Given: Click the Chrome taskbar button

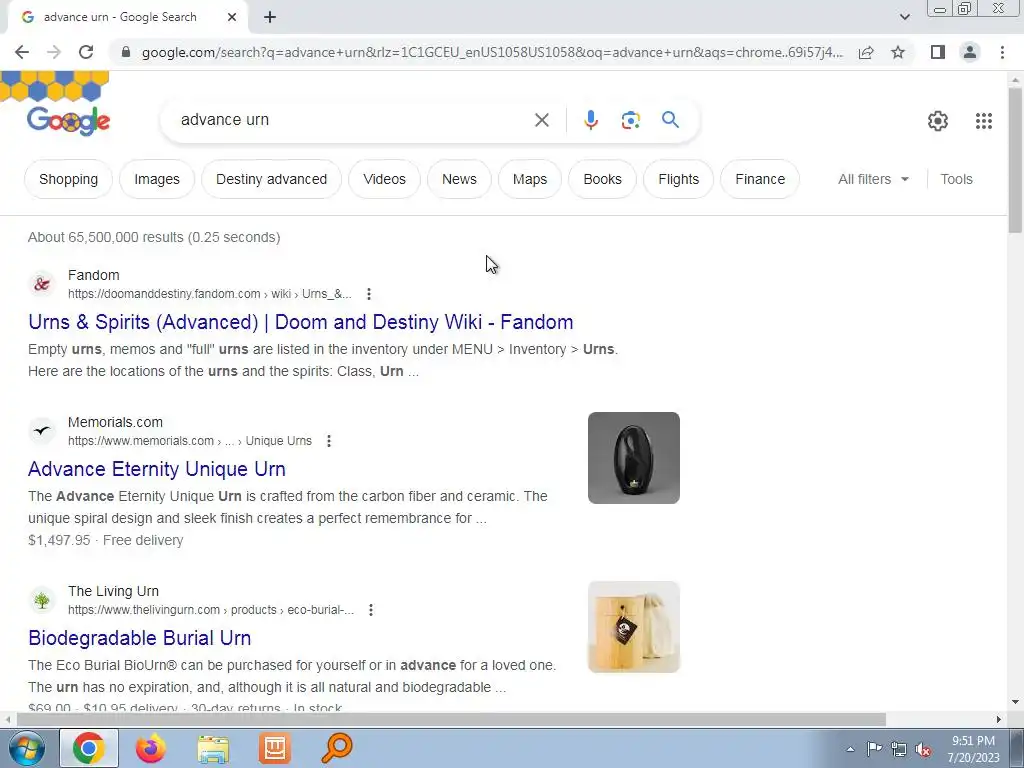Looking at the screenshot, I should (x=89, y=748).
